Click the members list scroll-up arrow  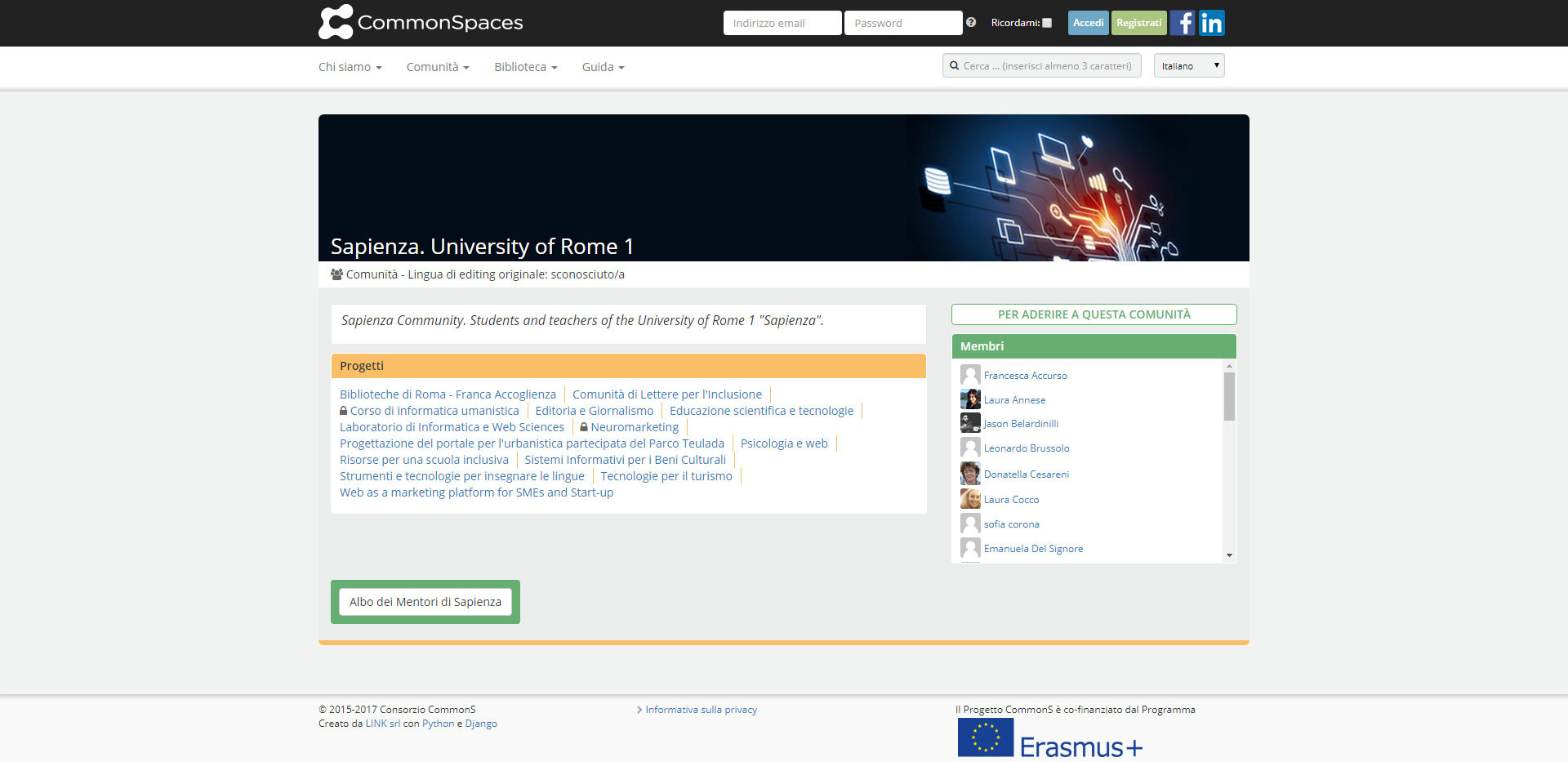tap(1229, 366)
